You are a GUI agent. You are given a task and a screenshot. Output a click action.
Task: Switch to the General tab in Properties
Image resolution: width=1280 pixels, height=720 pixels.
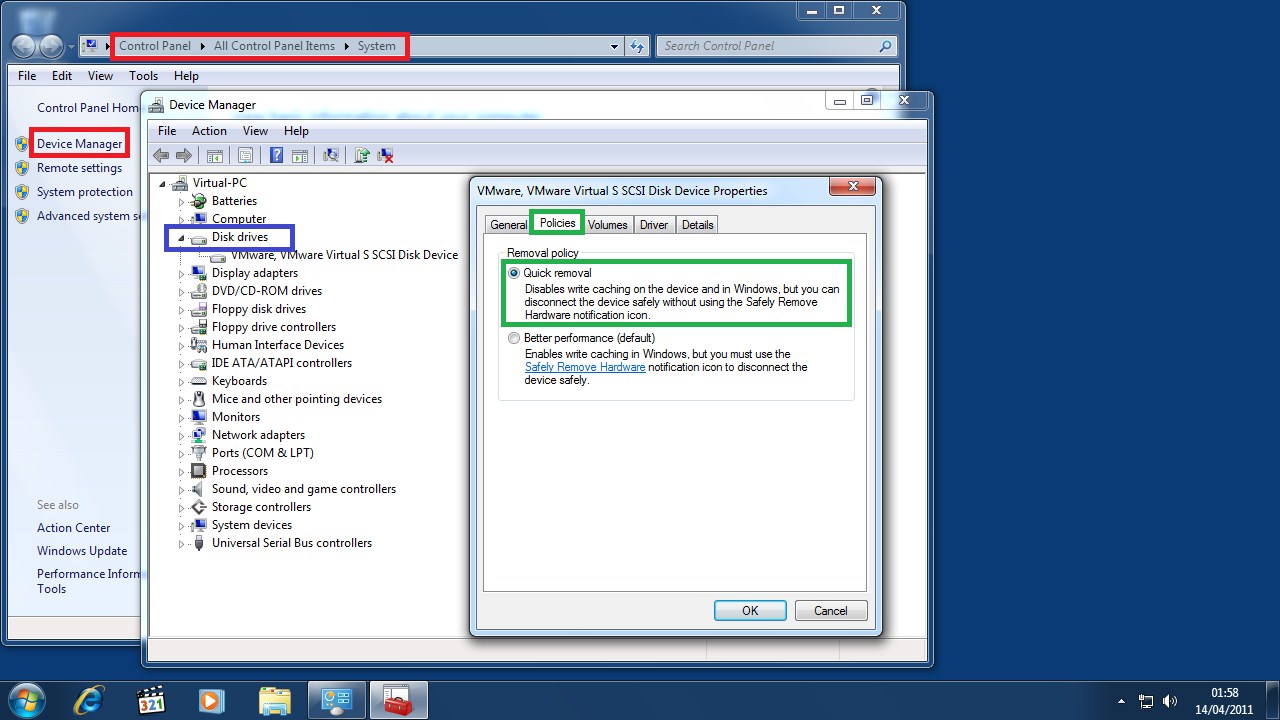pos(508,225)
